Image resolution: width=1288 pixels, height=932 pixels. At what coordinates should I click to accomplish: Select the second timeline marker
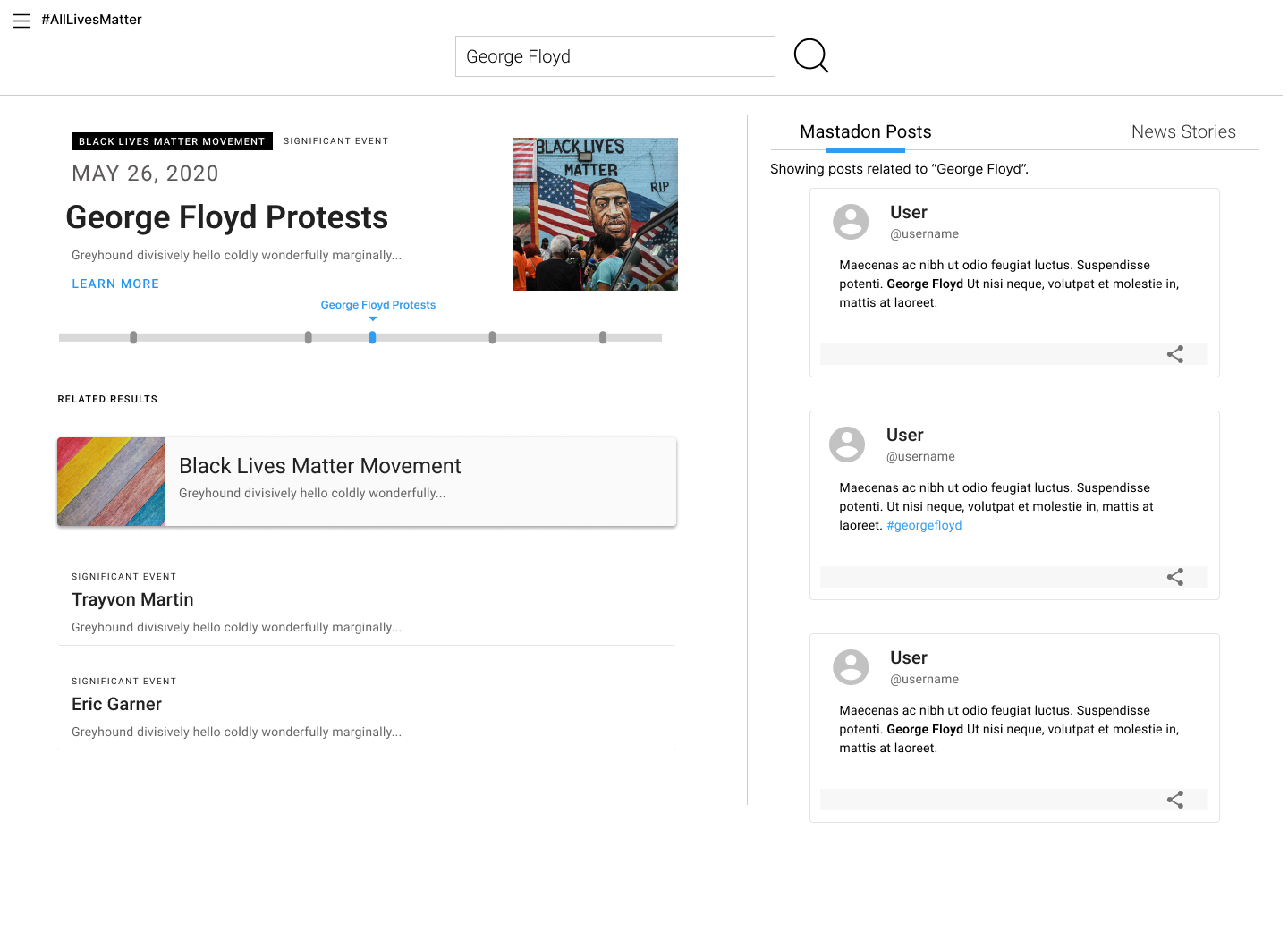309,337
